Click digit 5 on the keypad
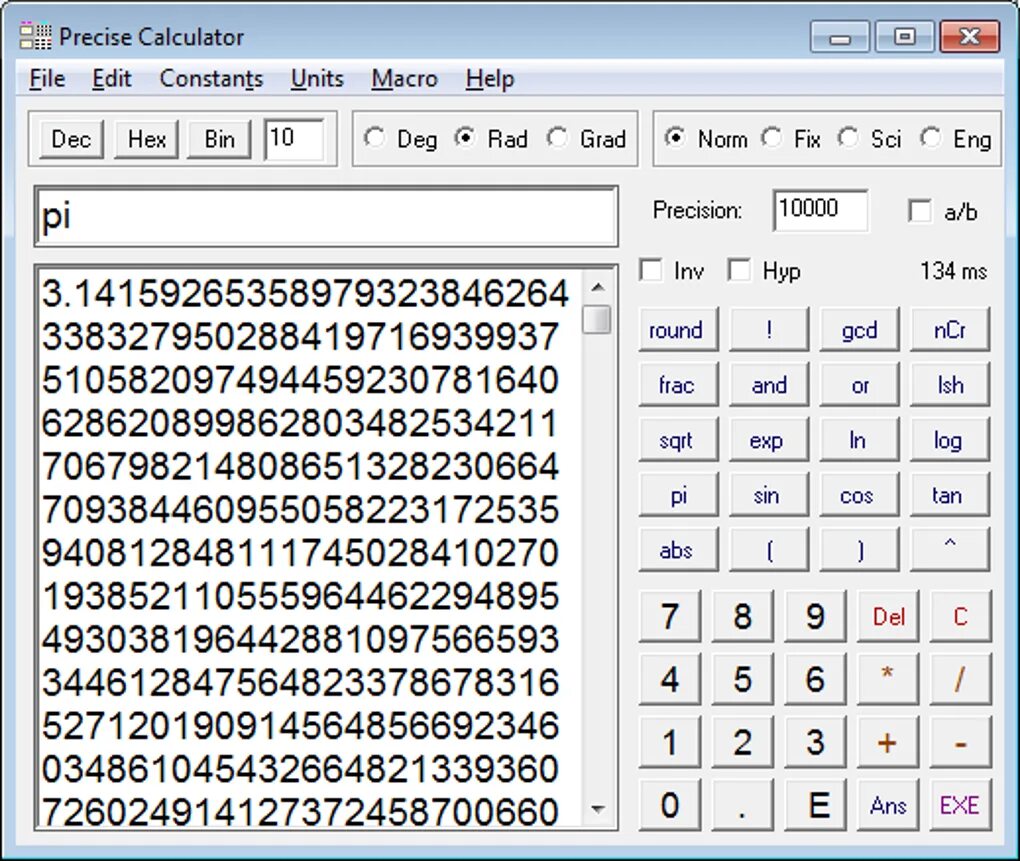1020x861 pixels. click(x=742, y=679)
